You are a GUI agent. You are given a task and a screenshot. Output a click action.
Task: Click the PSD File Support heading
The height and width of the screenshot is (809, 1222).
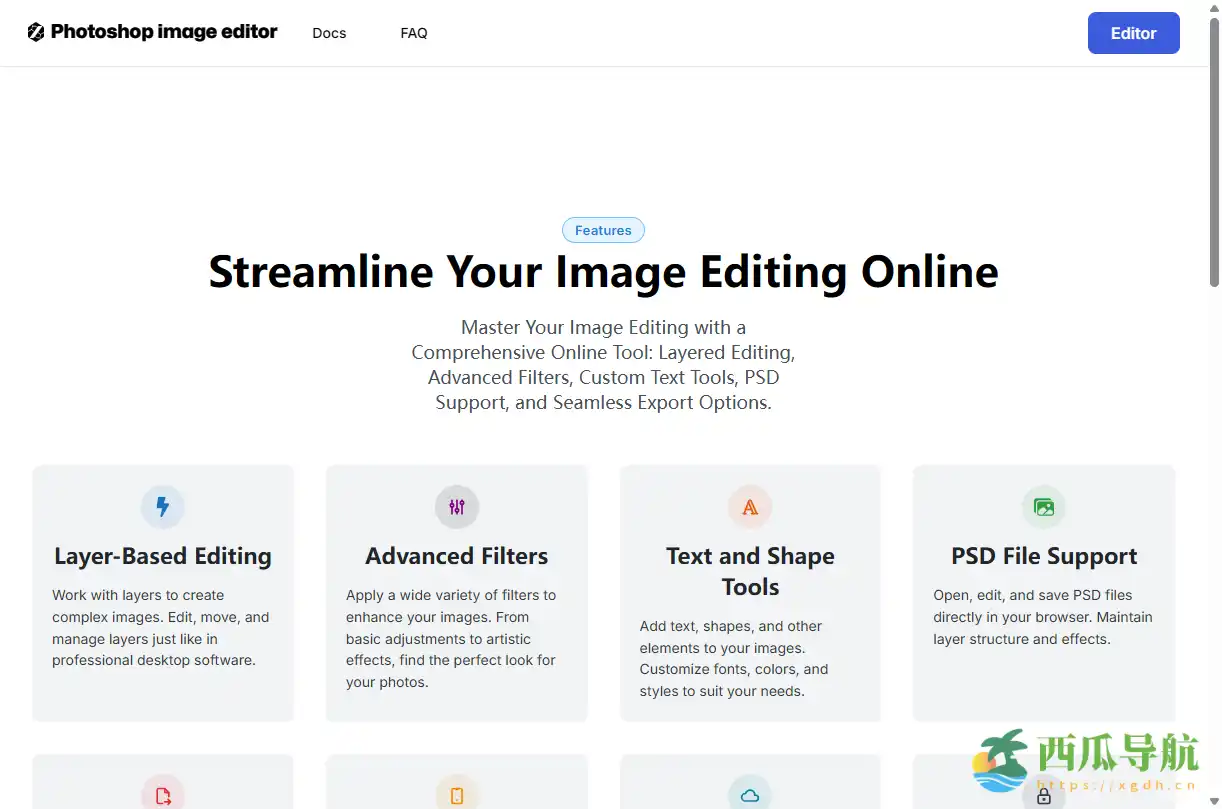click(x=1044, y=556)
